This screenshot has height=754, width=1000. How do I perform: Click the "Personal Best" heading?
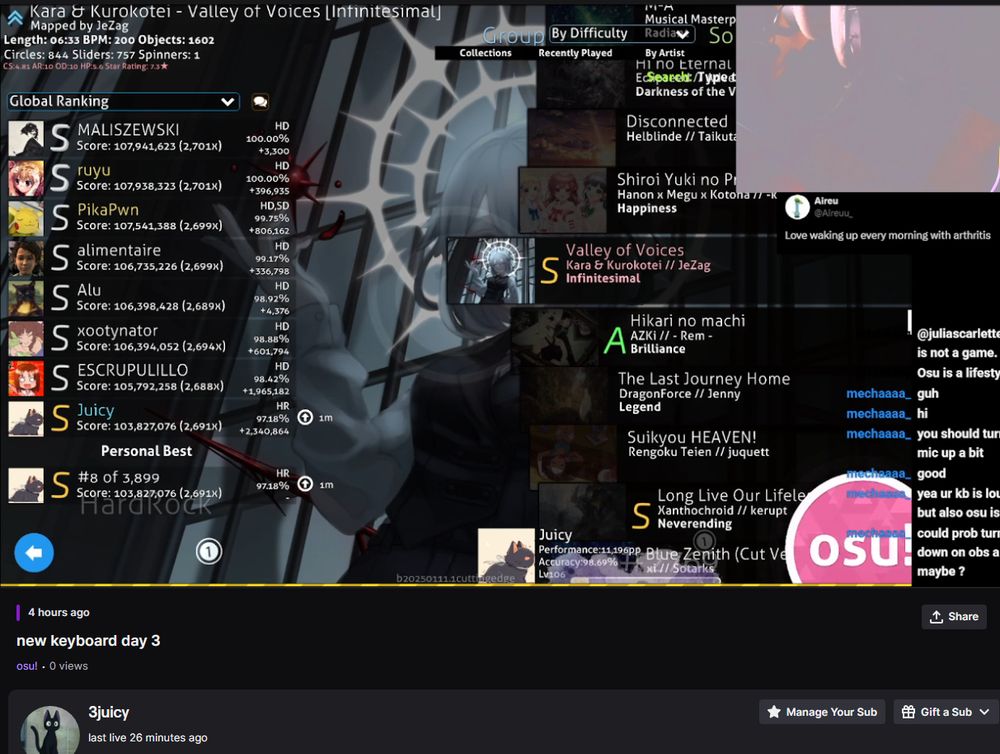coord(147,451)
